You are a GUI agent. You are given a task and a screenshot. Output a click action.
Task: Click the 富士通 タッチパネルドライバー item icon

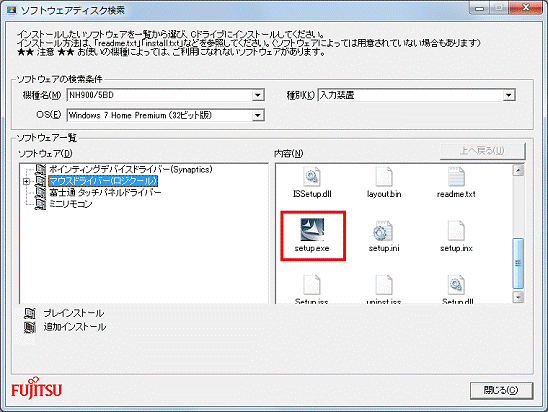[41, 193]
